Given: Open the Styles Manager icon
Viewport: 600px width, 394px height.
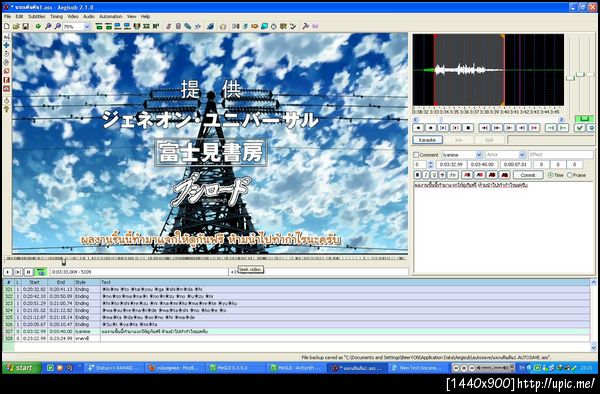Looking at the screenshot, I should tap(169, 26).
